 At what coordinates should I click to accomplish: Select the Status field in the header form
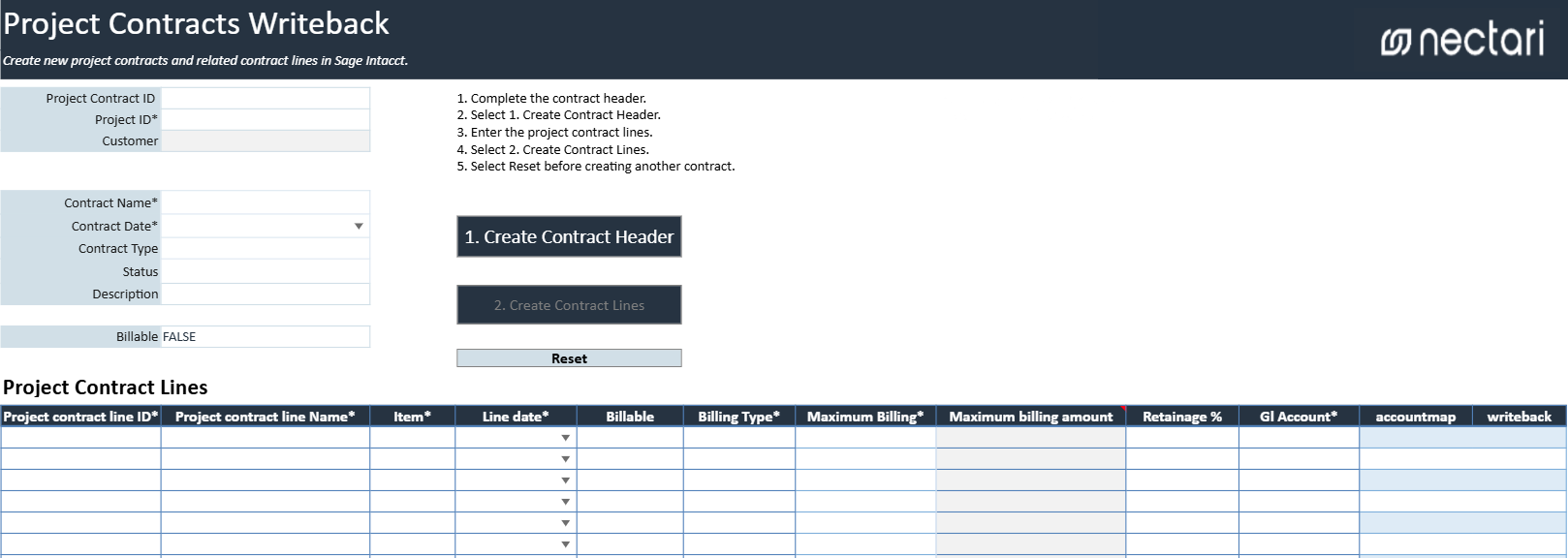(x=266, y=271)
